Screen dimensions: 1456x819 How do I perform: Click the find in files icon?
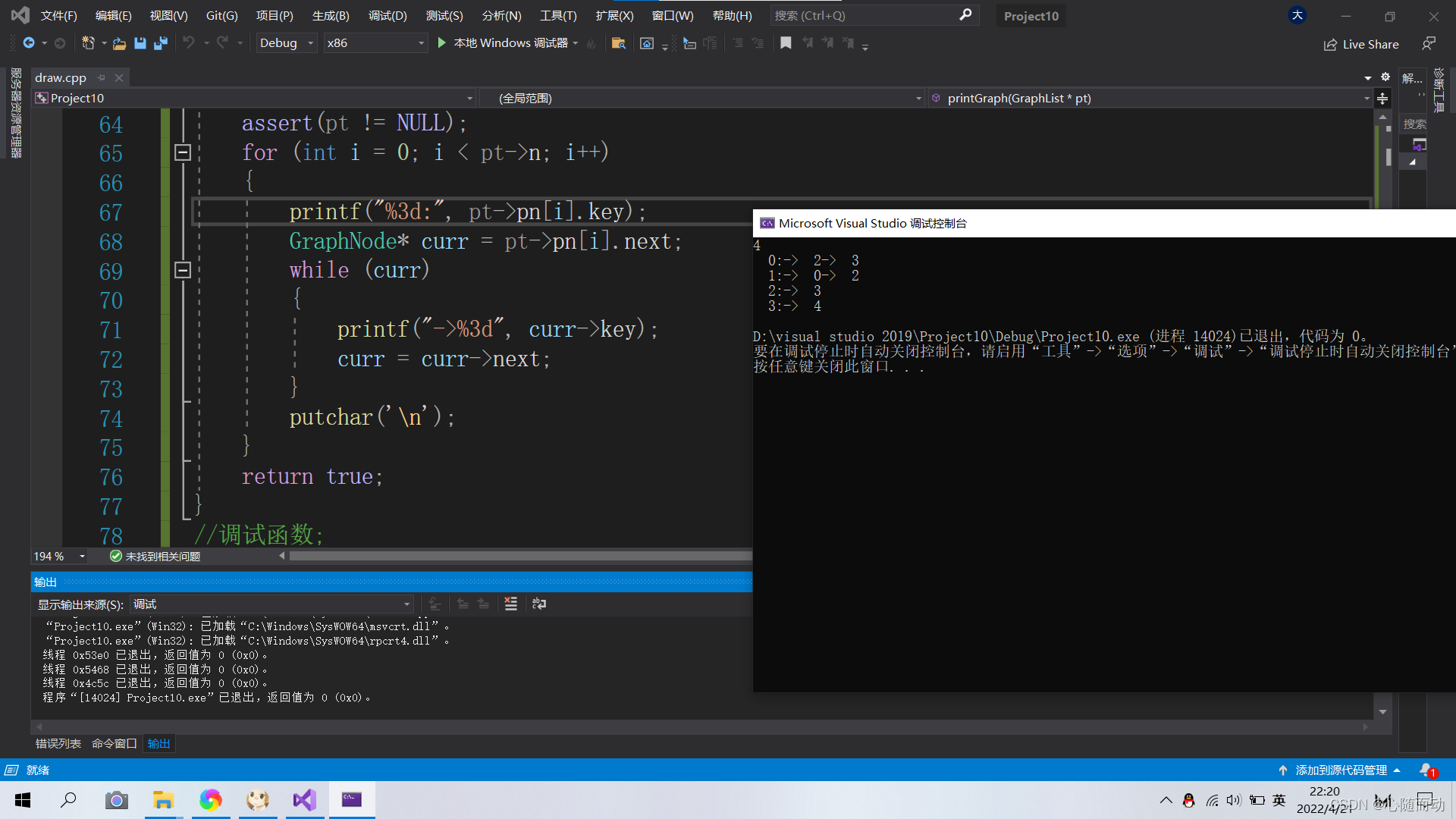(619, 43)
